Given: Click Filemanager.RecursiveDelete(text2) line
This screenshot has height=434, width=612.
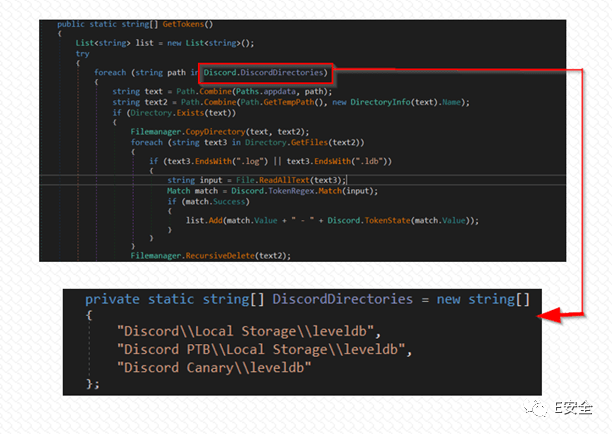Looking at the screenshot, I should (211, 256).
